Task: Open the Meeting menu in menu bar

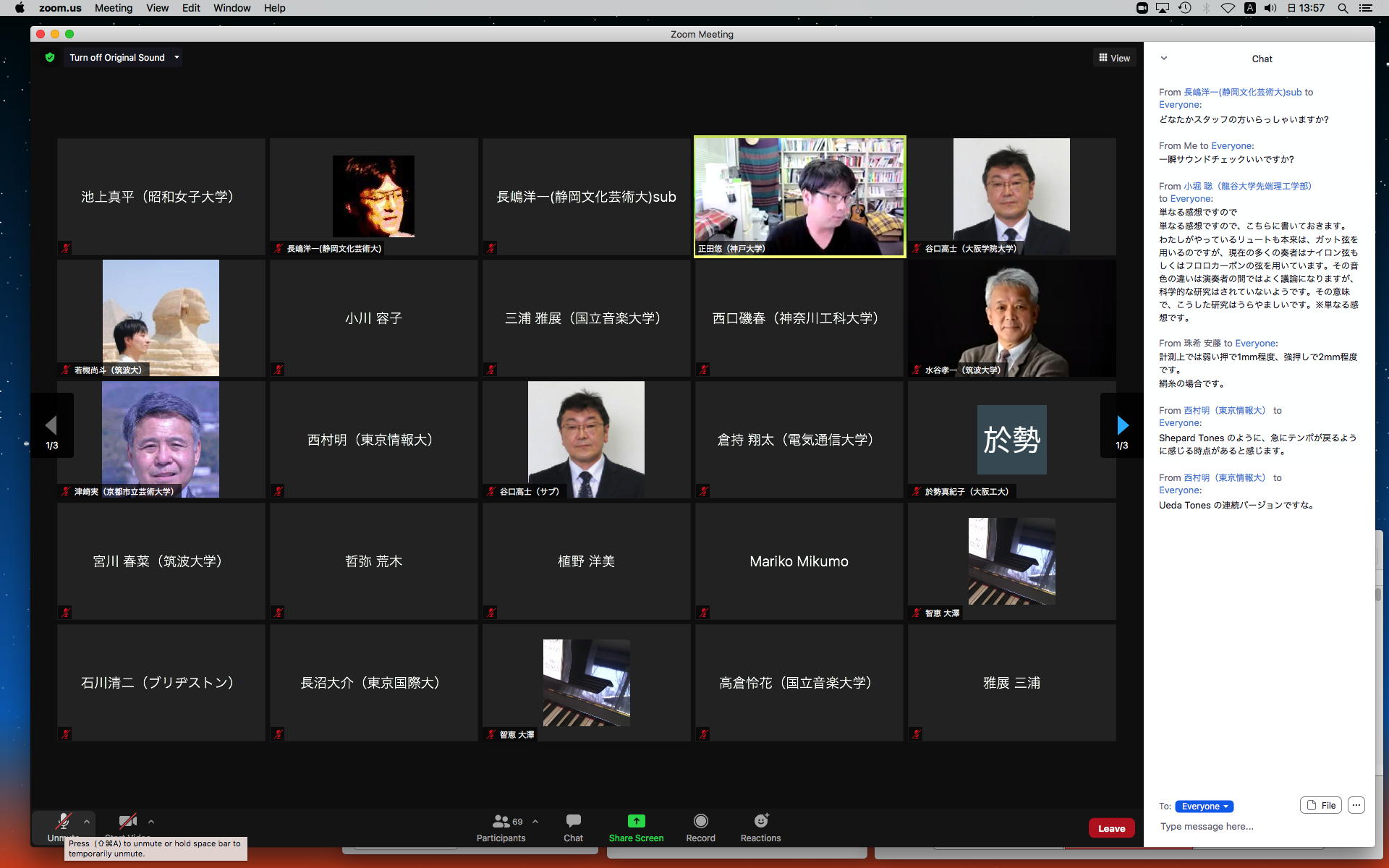Action: click(114, 8)
